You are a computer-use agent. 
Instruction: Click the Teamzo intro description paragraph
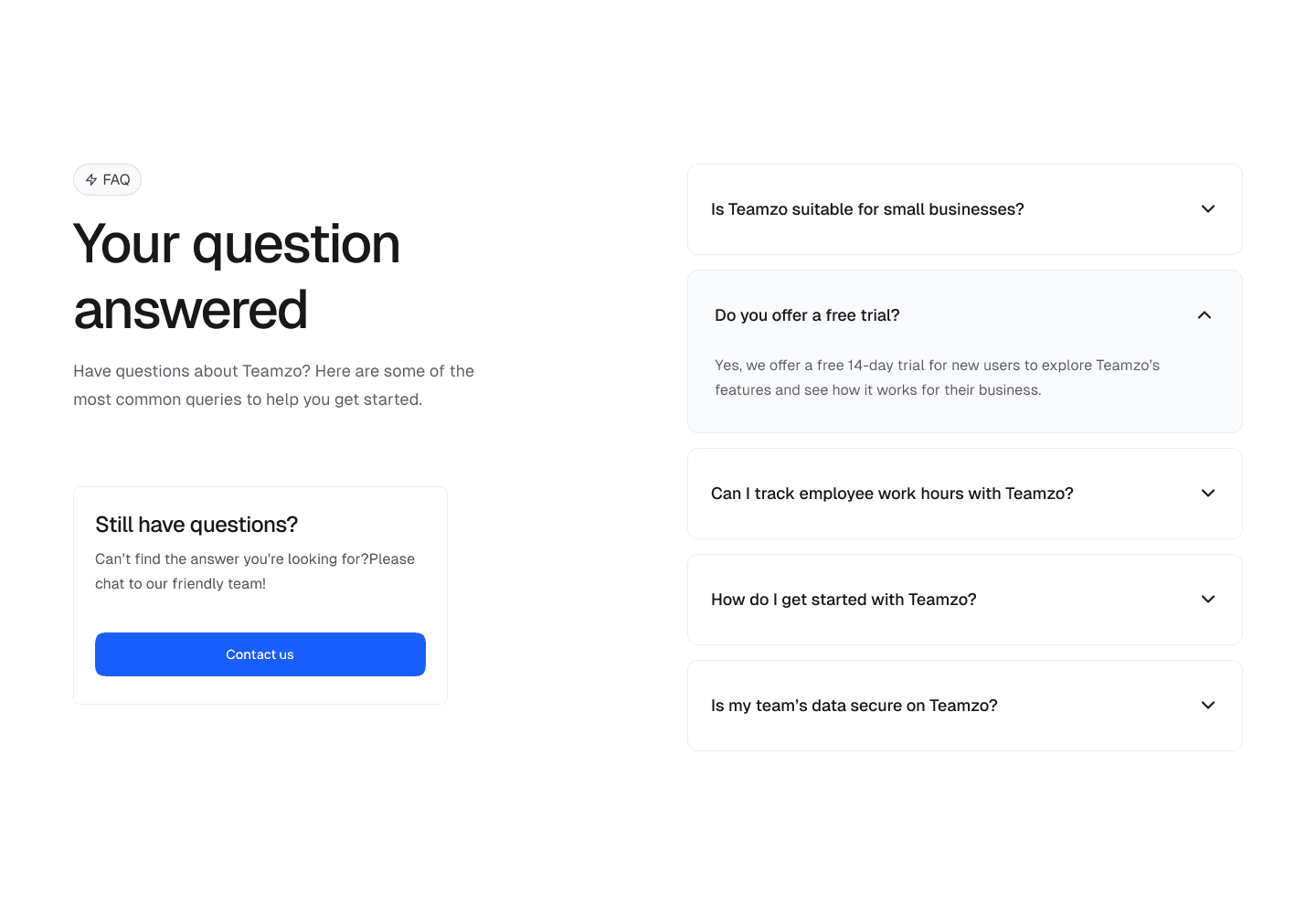273,385
